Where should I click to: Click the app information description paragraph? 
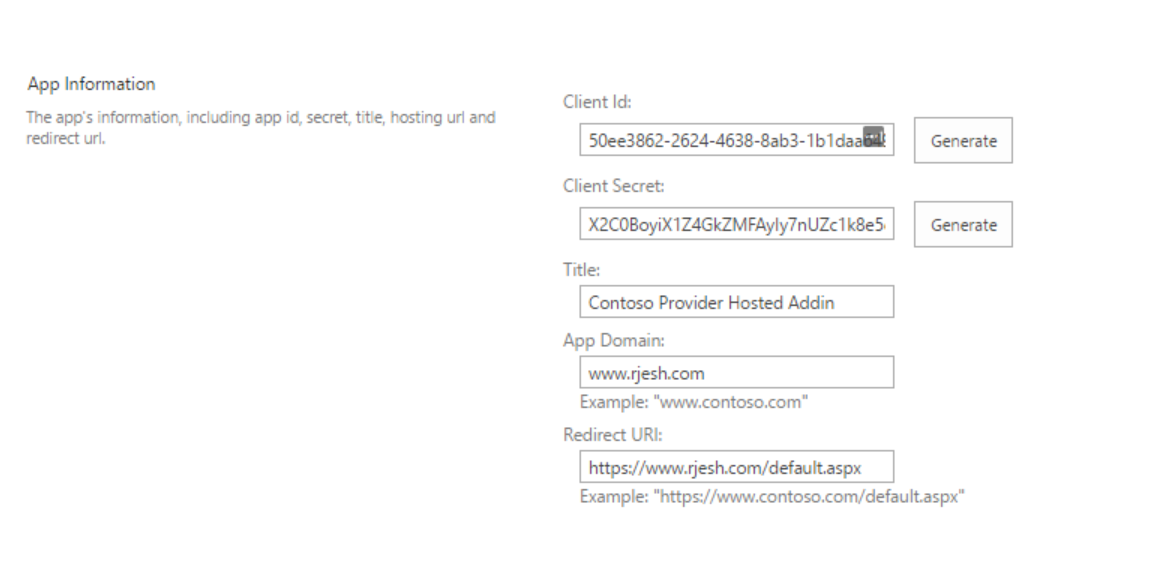261,127
